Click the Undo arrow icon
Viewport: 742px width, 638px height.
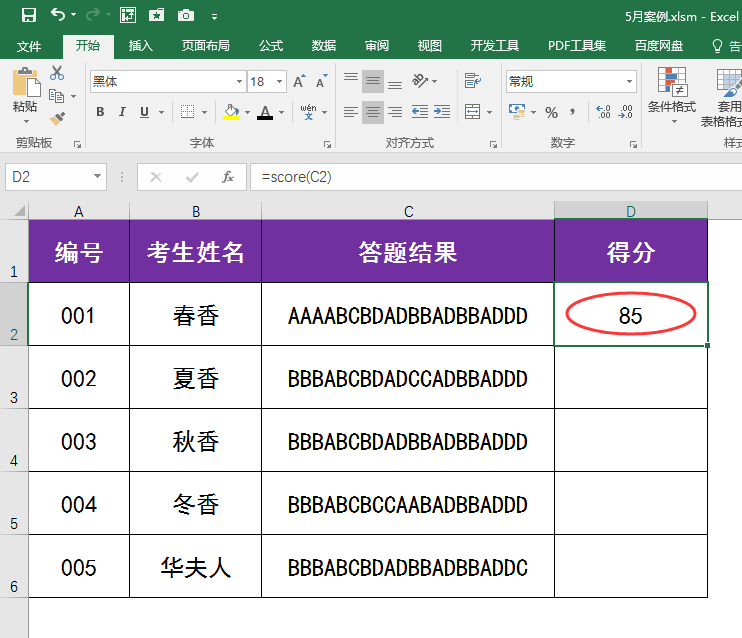coord(57,15)
